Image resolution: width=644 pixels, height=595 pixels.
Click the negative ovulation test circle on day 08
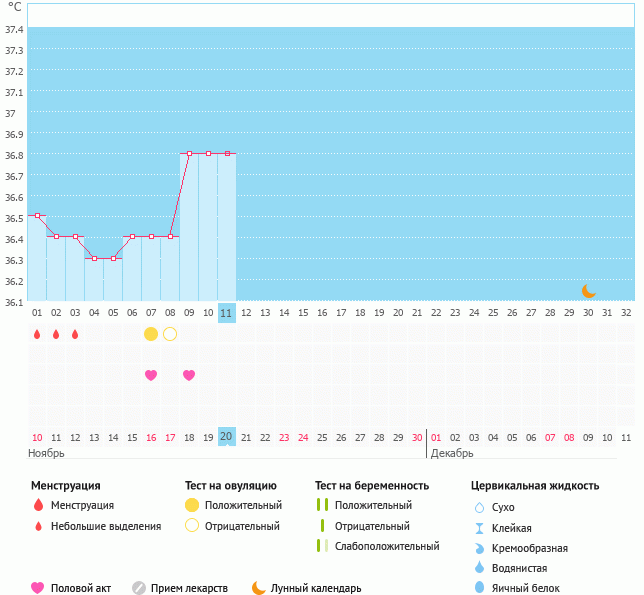pos(170,334)
